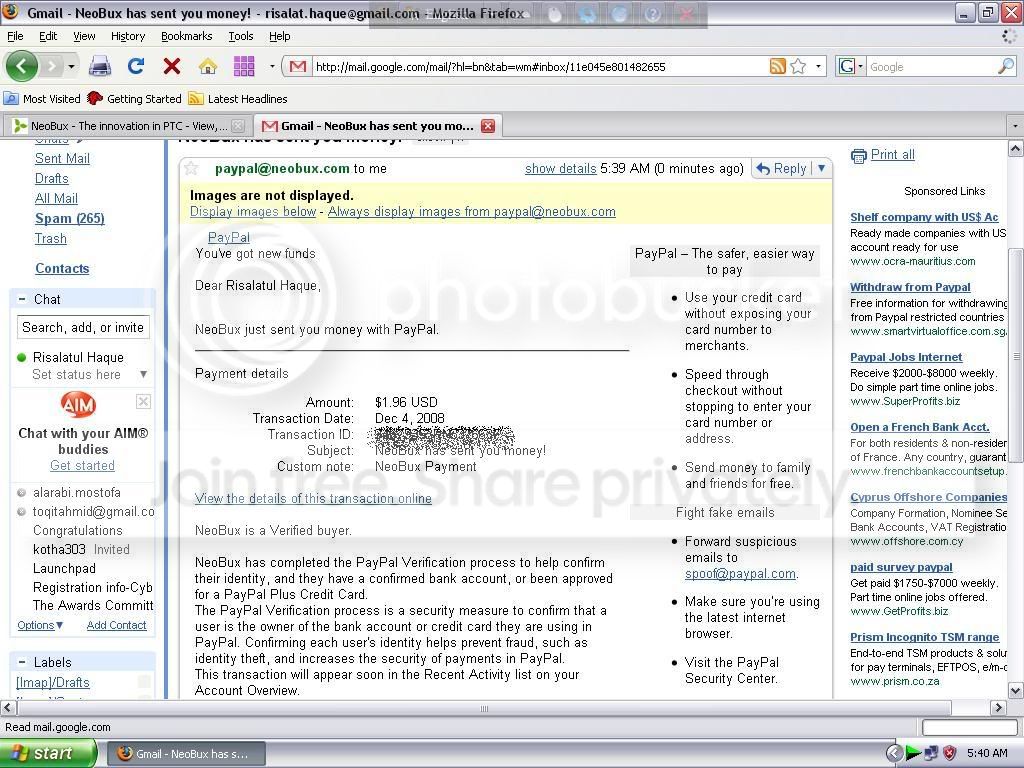Click the purple grid toolbar icon
The height and width of the screenshot is (768, 1024).
pyautogui.click(x=244, y=66)
